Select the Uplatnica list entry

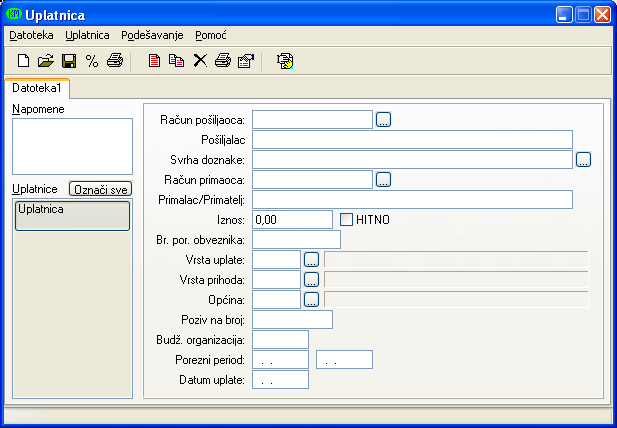[x=71, y=215]
